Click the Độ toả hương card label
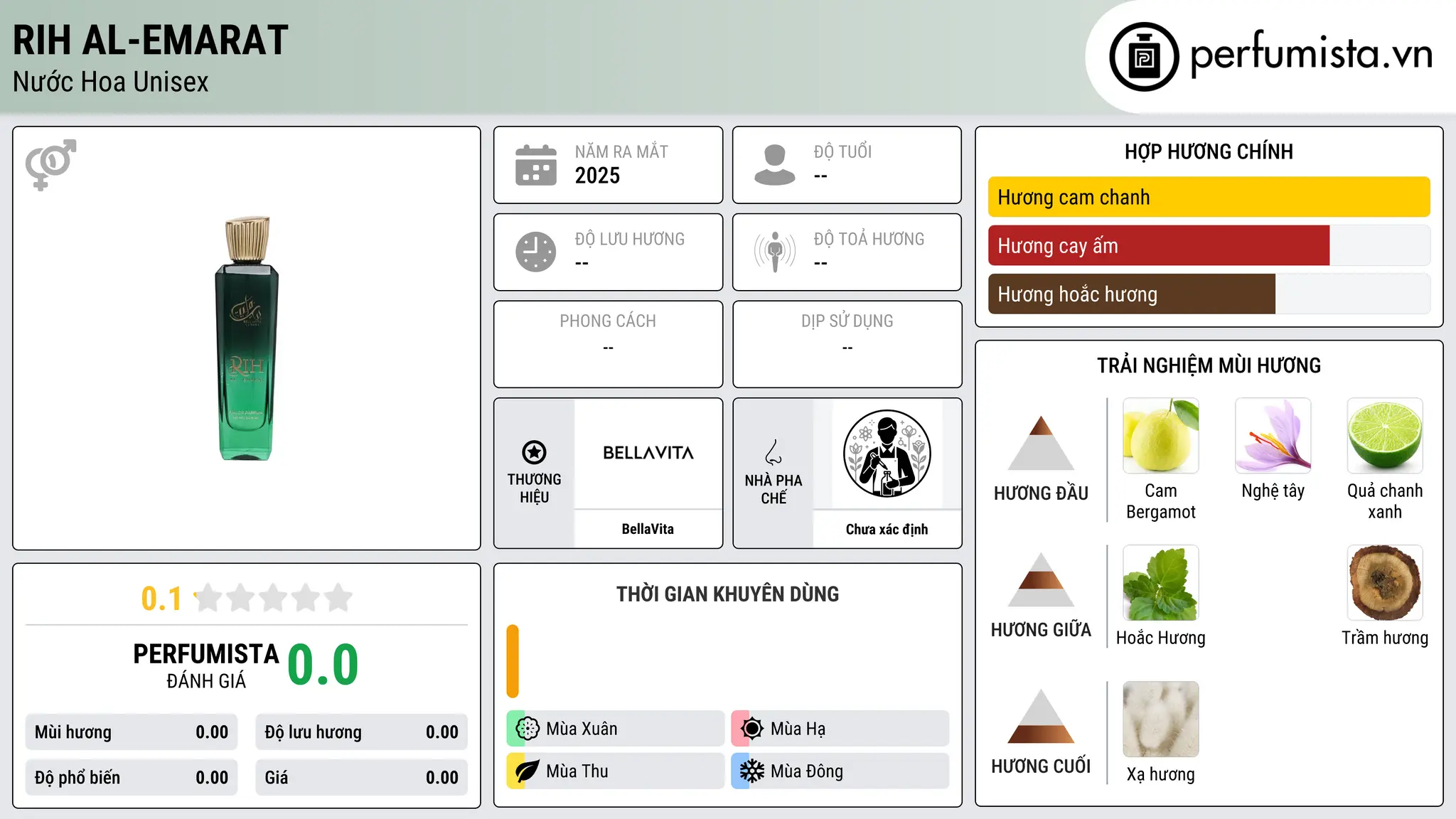 pos(869,239)
